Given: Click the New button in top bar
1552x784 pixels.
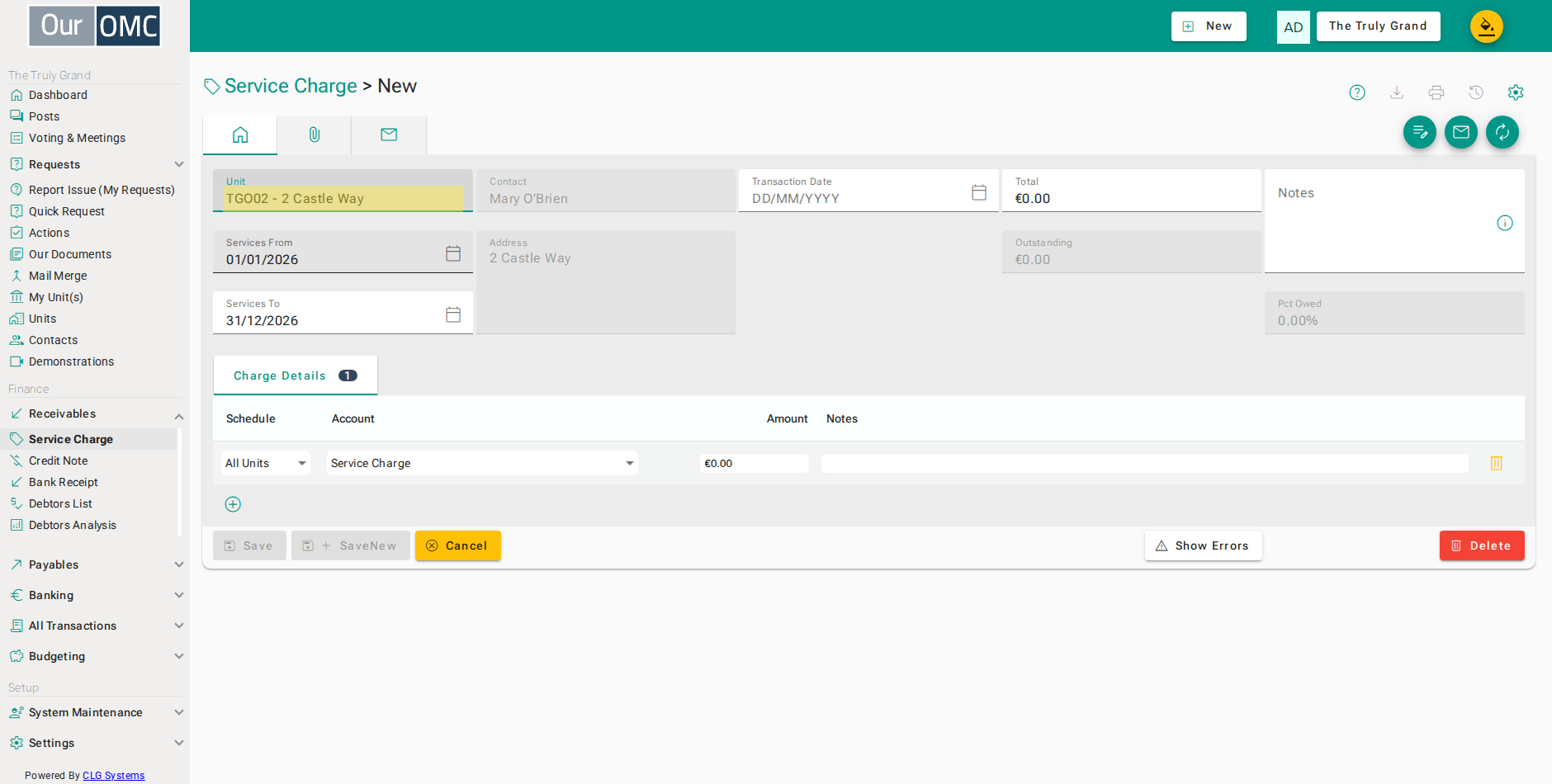Looking at the screenshot, I should 1209,26.
